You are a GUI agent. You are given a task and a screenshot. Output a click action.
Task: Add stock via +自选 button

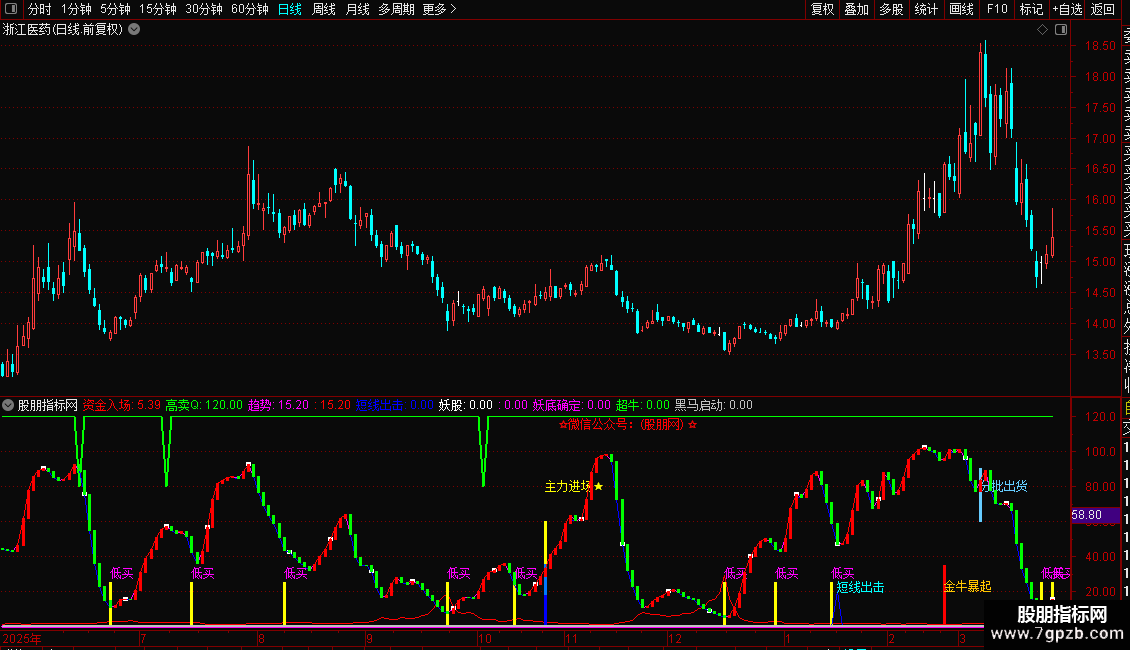coord(1067,9)
